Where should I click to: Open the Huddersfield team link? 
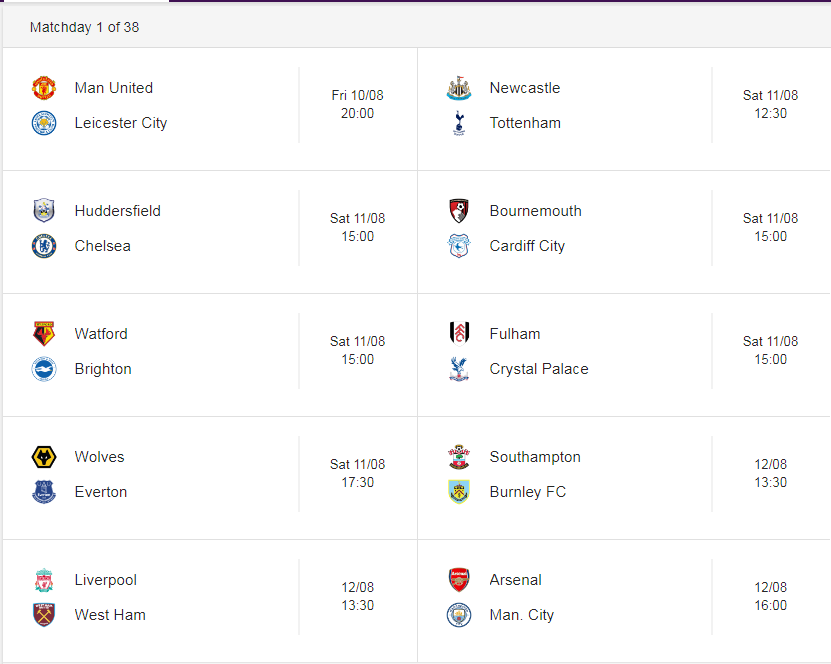(x=118, y=211)
